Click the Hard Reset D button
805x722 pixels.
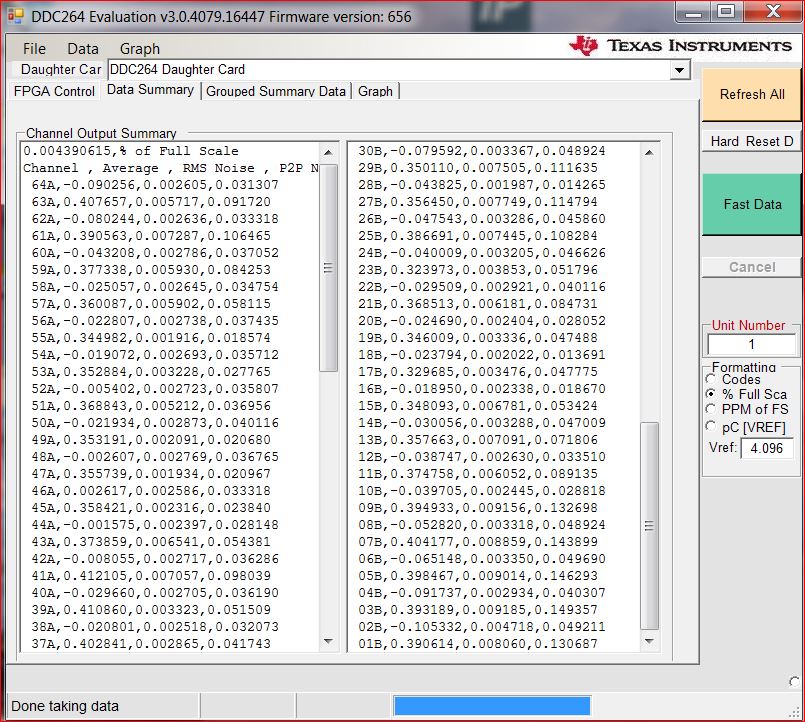click(x=752, y=141)
